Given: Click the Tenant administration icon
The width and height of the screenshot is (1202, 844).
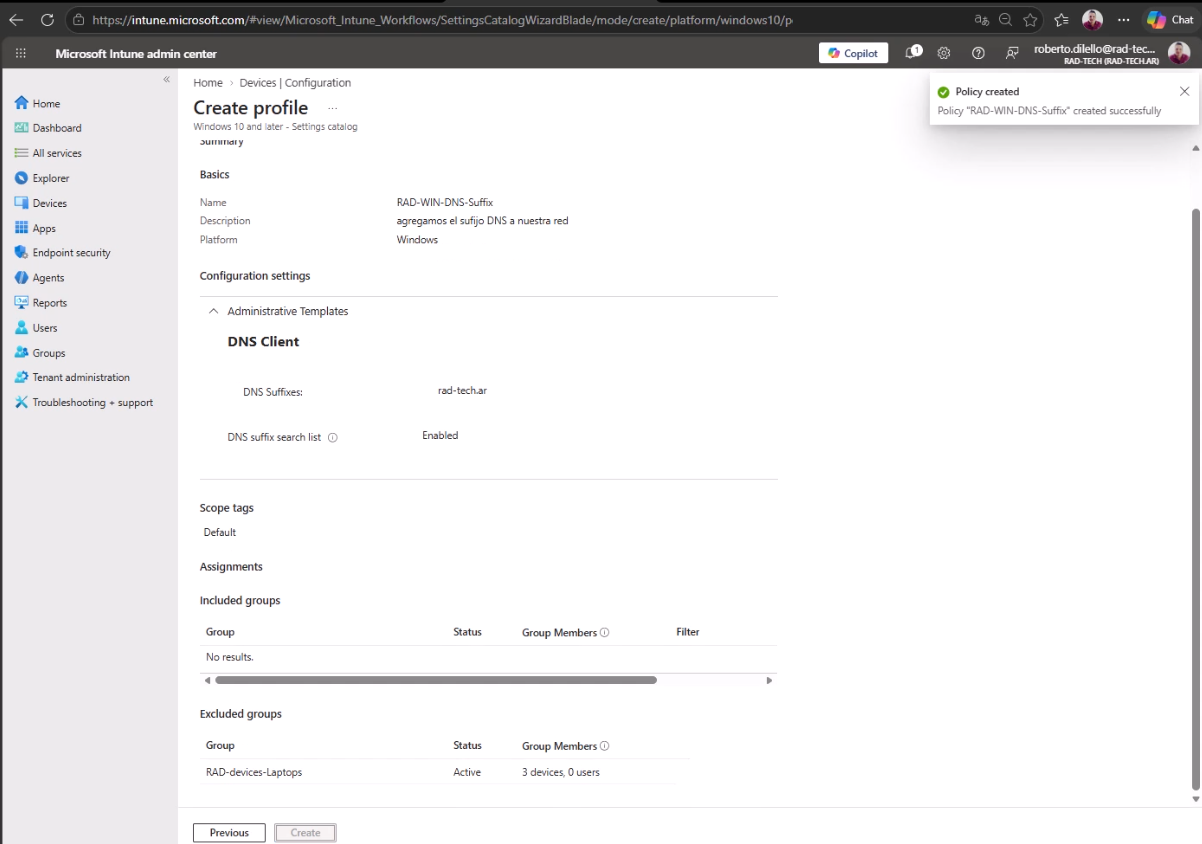Looking at the screenshot, I should point(21,378).
